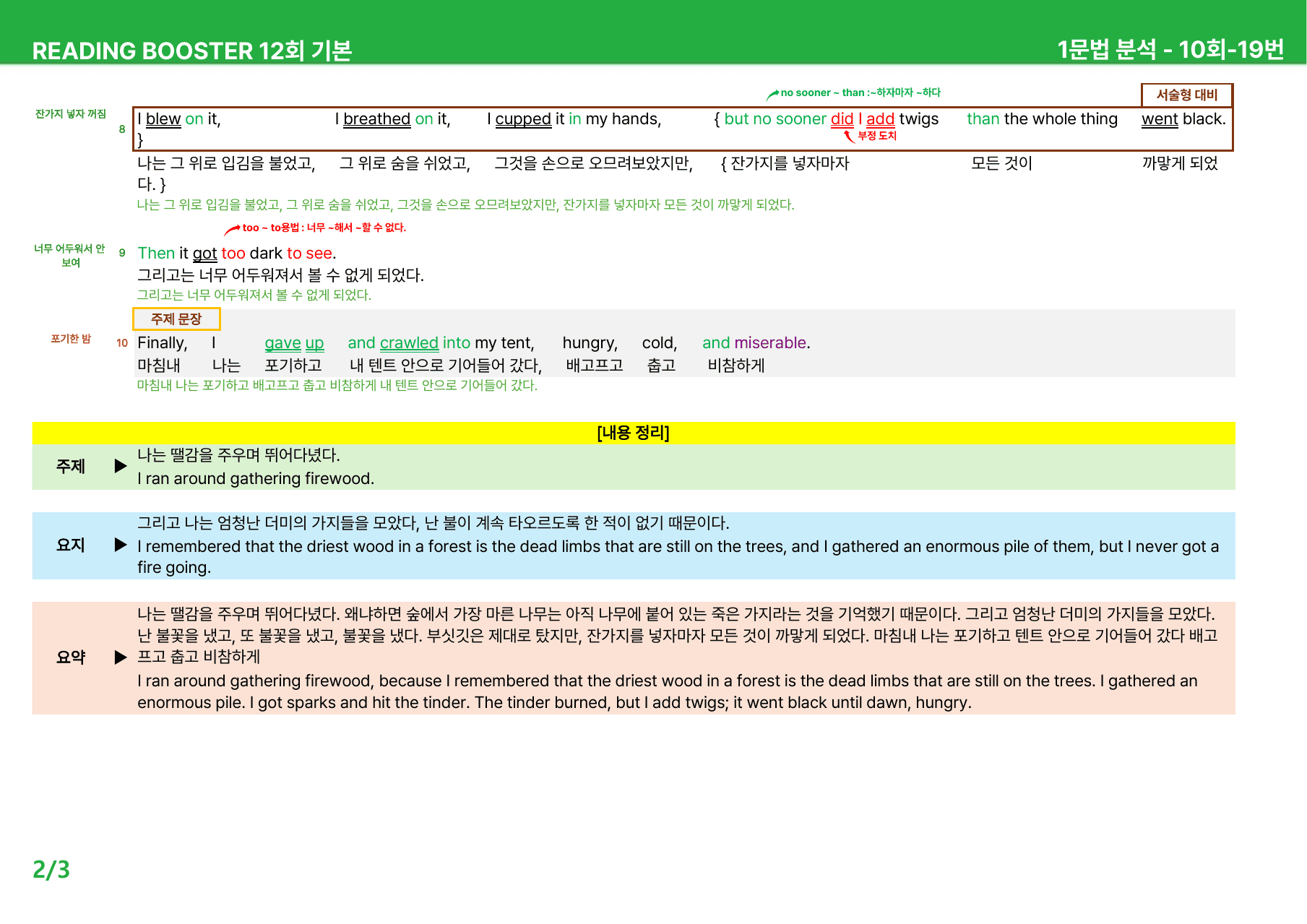Click the 요약 English text starting 'I ran around gathering firewood, because'
1307x924 pixels.
[x=668, y=691]
